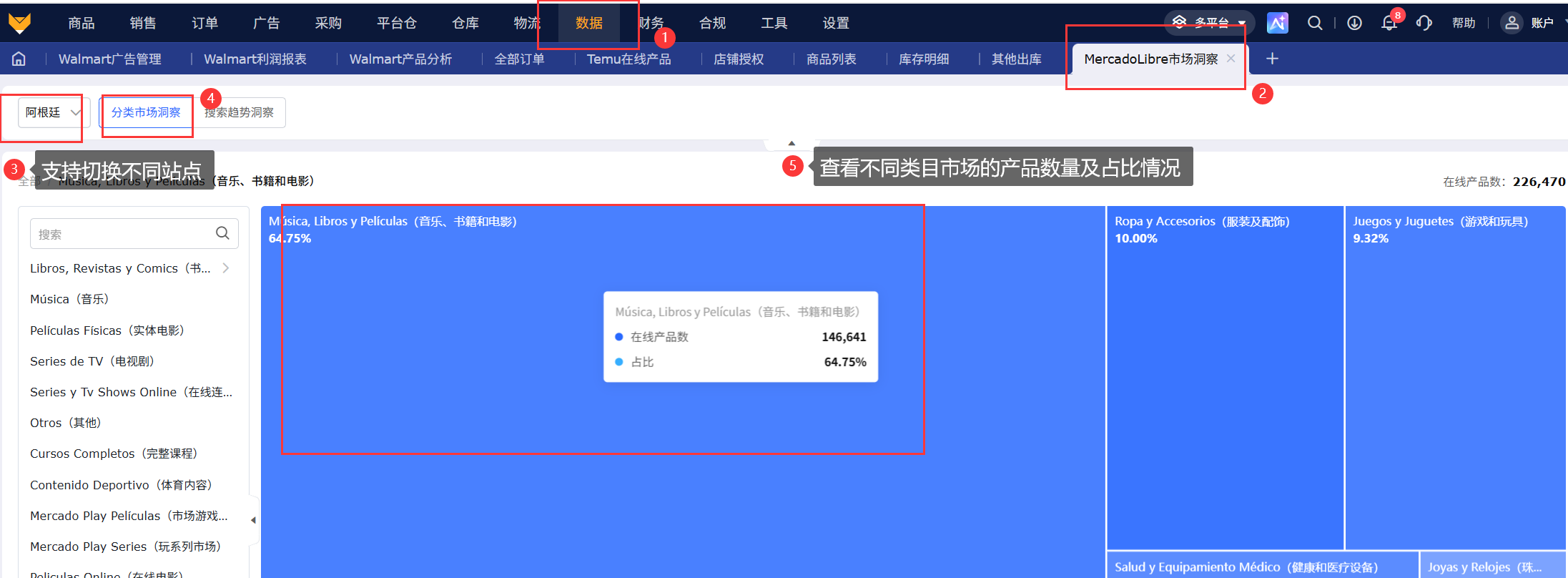Expand Libros, Revistas y Comics subcategory
This screenshot has height=578, width=1568.
(226, 268)
